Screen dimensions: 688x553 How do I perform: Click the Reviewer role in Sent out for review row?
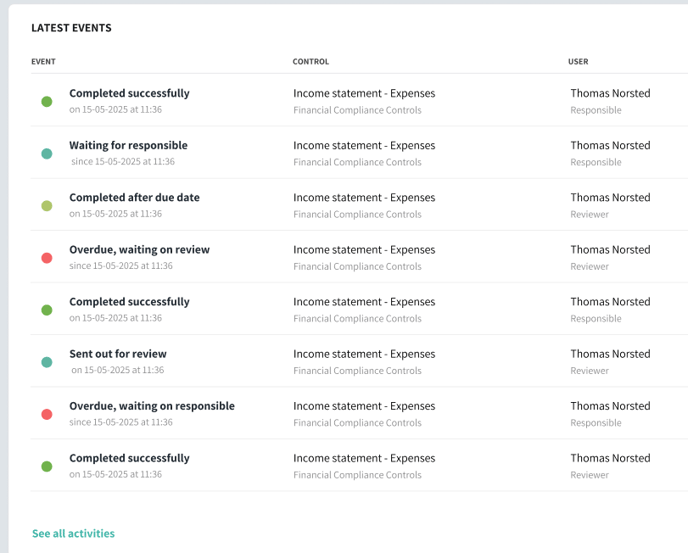tap(589, 371)
